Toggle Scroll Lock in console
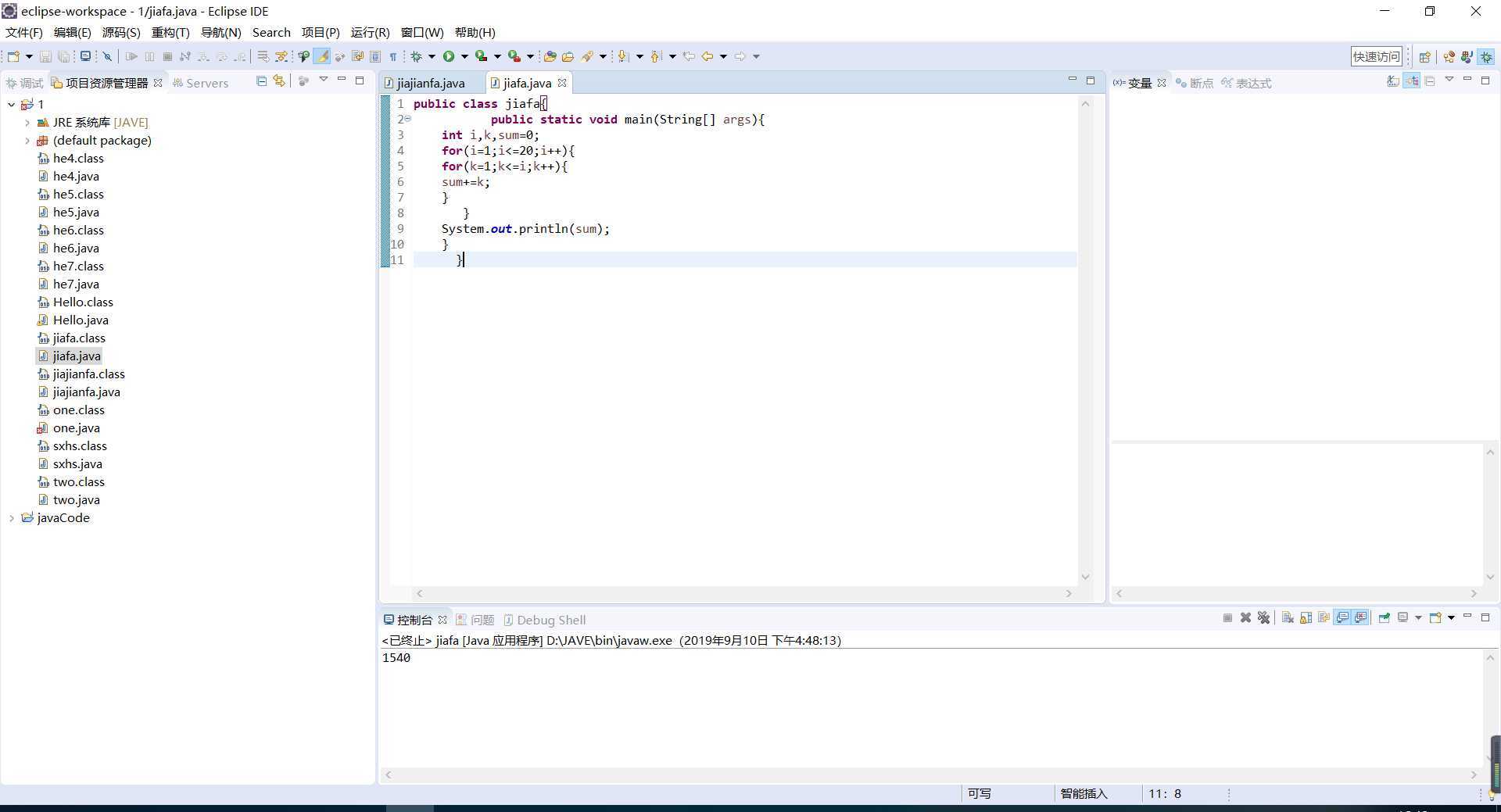The width and height of the screenshot is (1501, 812). 1306,617
